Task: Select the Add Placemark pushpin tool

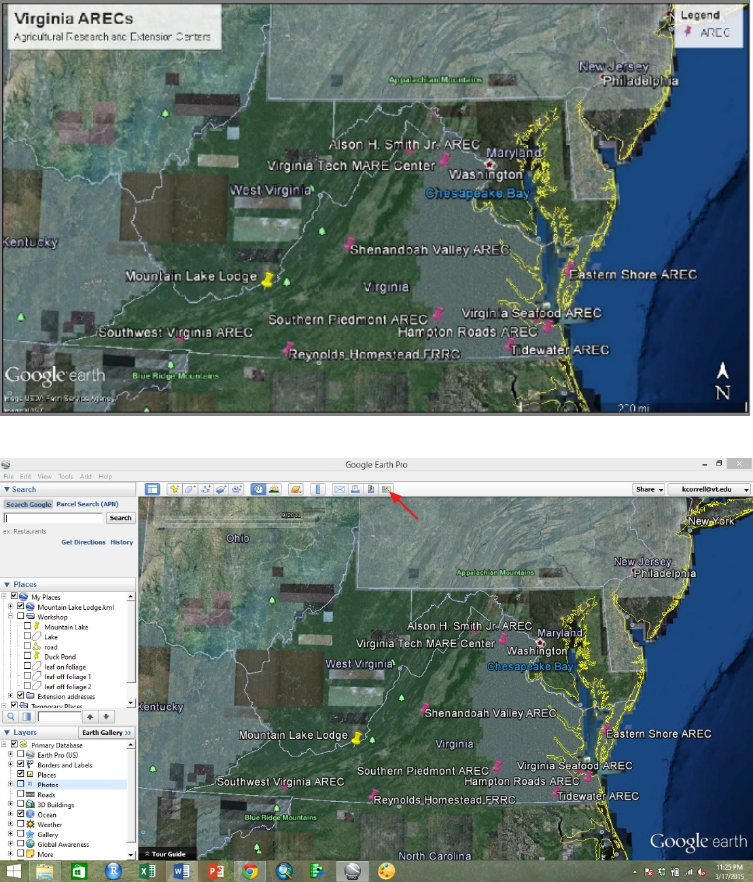Action: click(x=174, y=489)
